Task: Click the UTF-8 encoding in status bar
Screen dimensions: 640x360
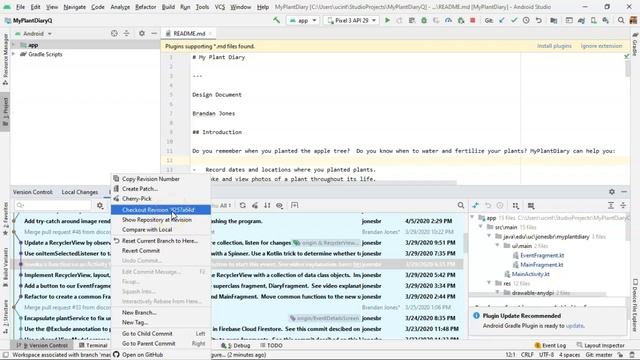Action: [x=546, y=355]
